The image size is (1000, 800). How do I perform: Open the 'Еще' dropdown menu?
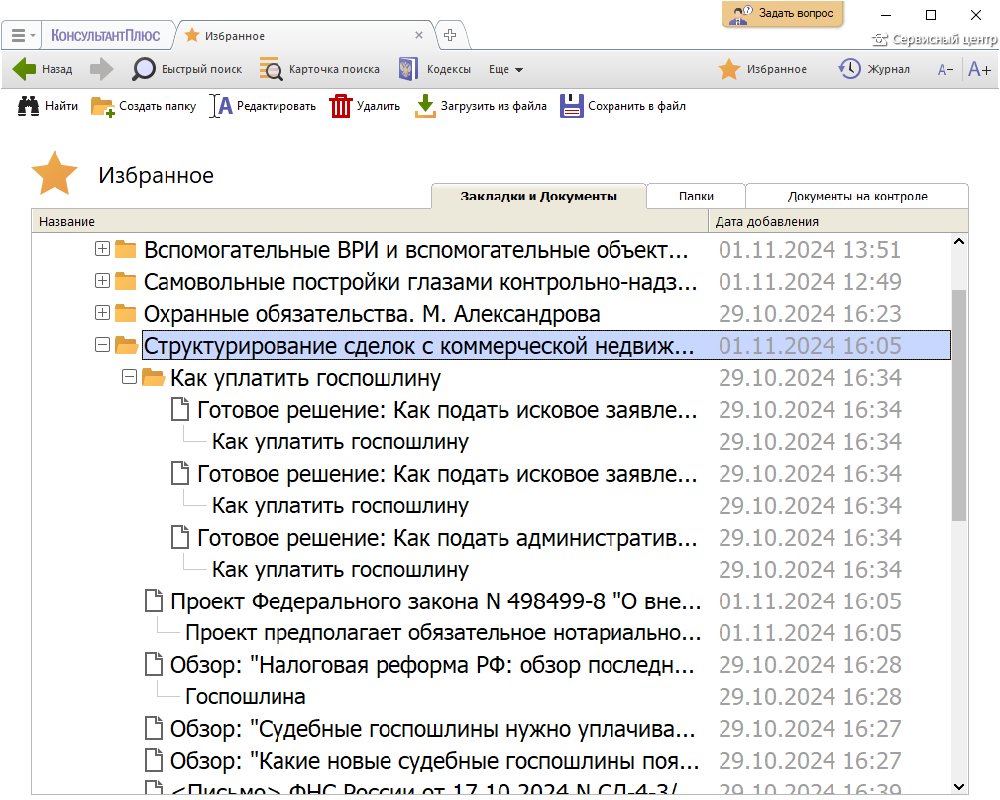pyautogui.click(x=506, y=69)
